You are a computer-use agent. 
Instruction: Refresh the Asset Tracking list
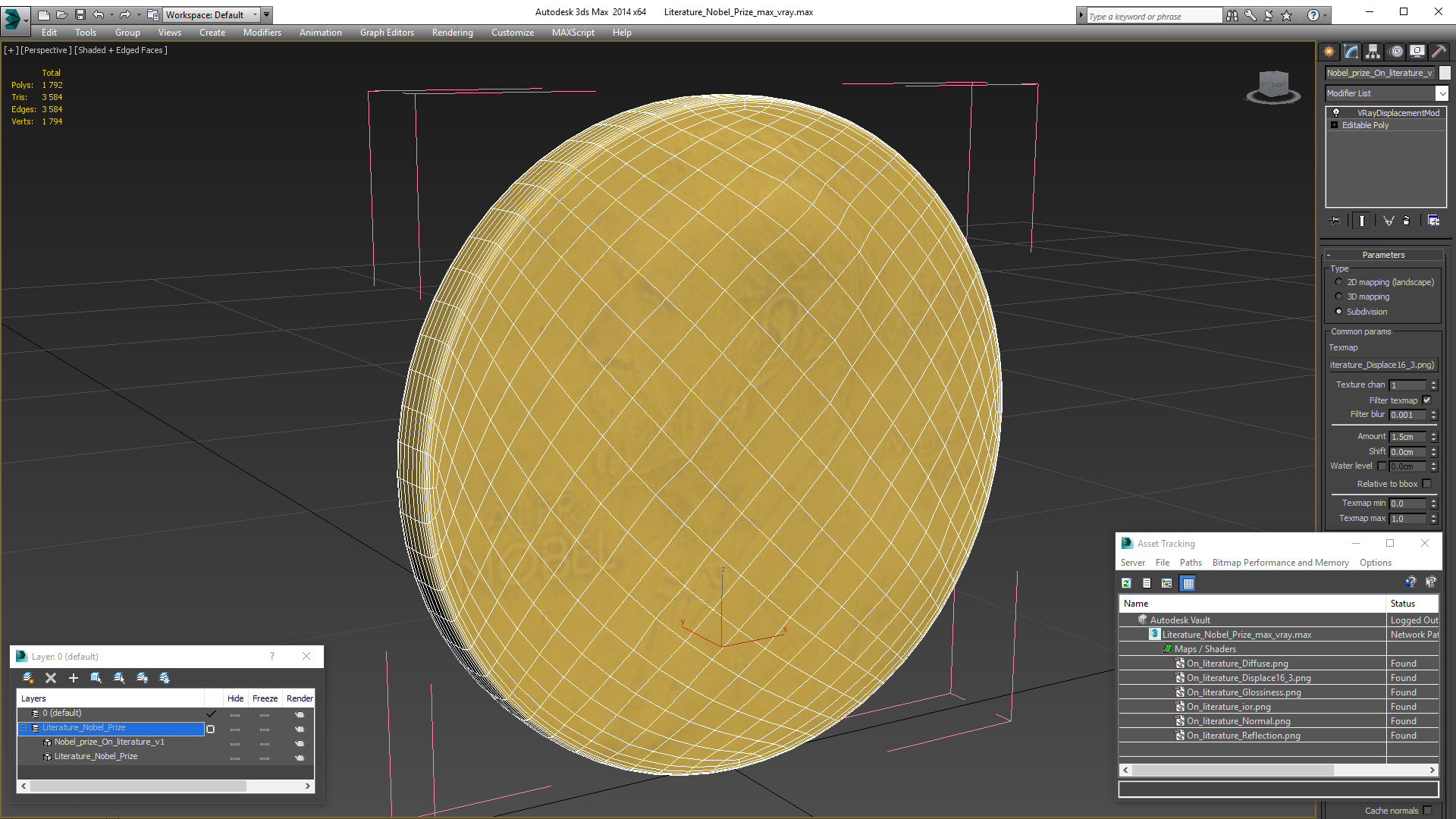click(1126, 583)
